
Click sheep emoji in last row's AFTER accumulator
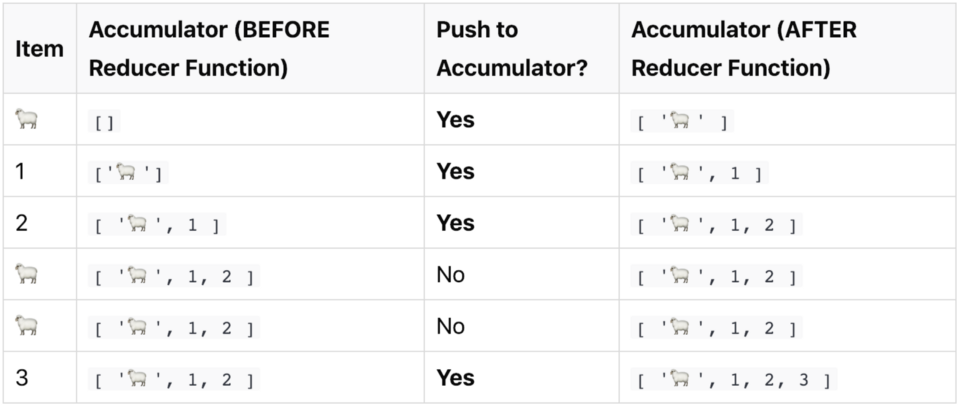680,380
